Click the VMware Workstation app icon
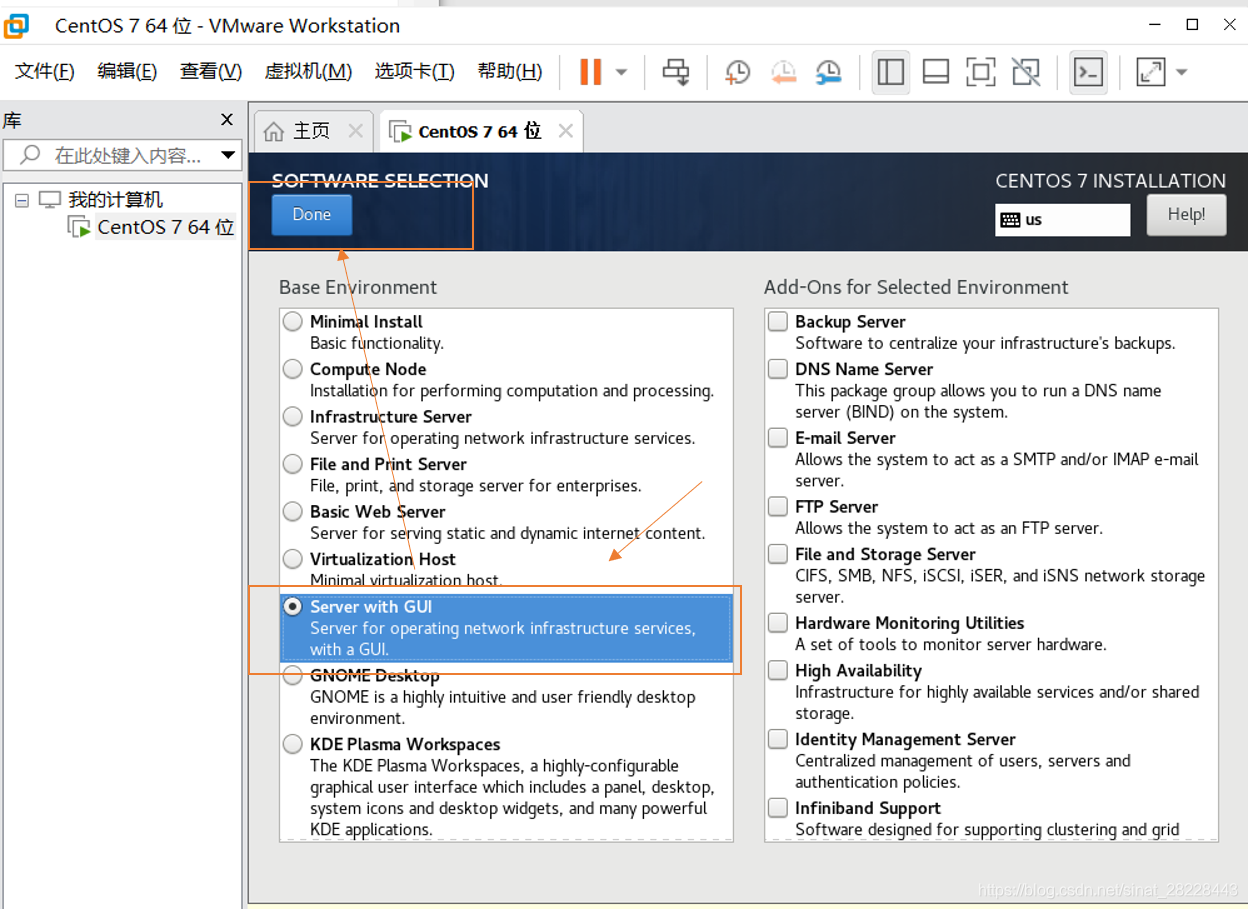This screenshot has width=1248, height=909. click(x=17, y=25)
